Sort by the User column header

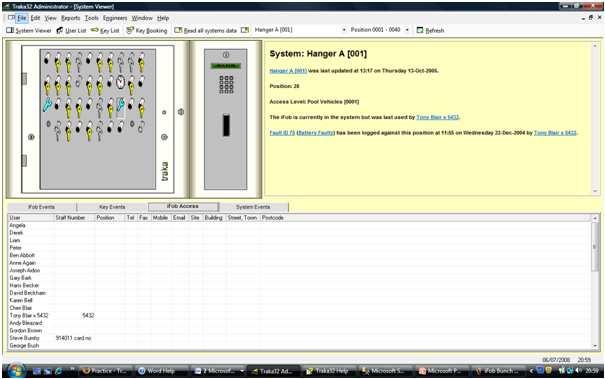coord(30,218)
